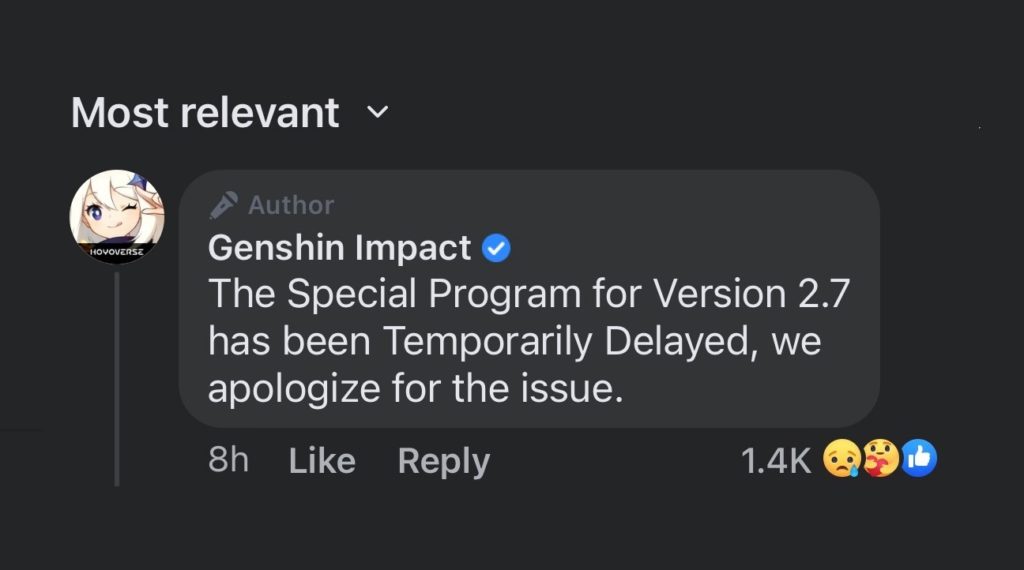Expand the Most relevant sort chevron
1024x570 pixels.
pyautogui.click(x=377, y=113)
